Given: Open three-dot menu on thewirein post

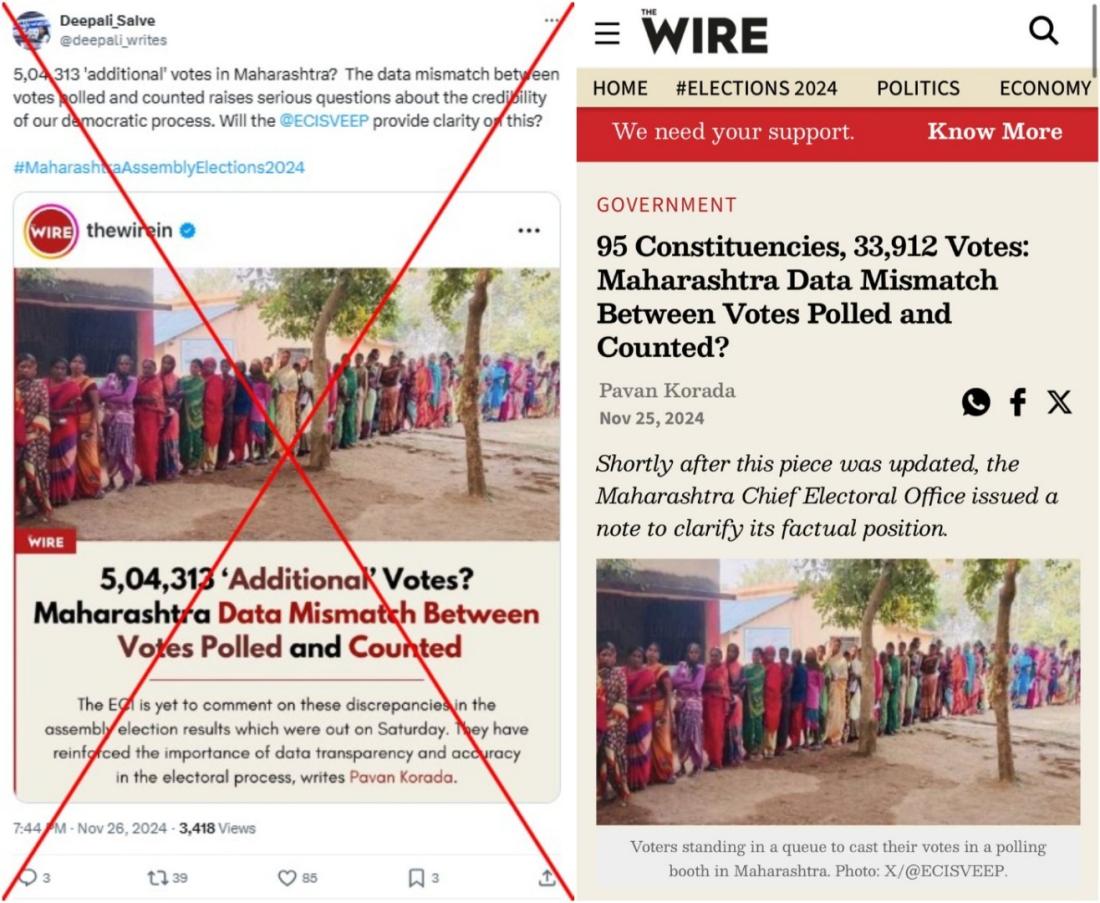Looking at the screenshot, I should (528, 230).
